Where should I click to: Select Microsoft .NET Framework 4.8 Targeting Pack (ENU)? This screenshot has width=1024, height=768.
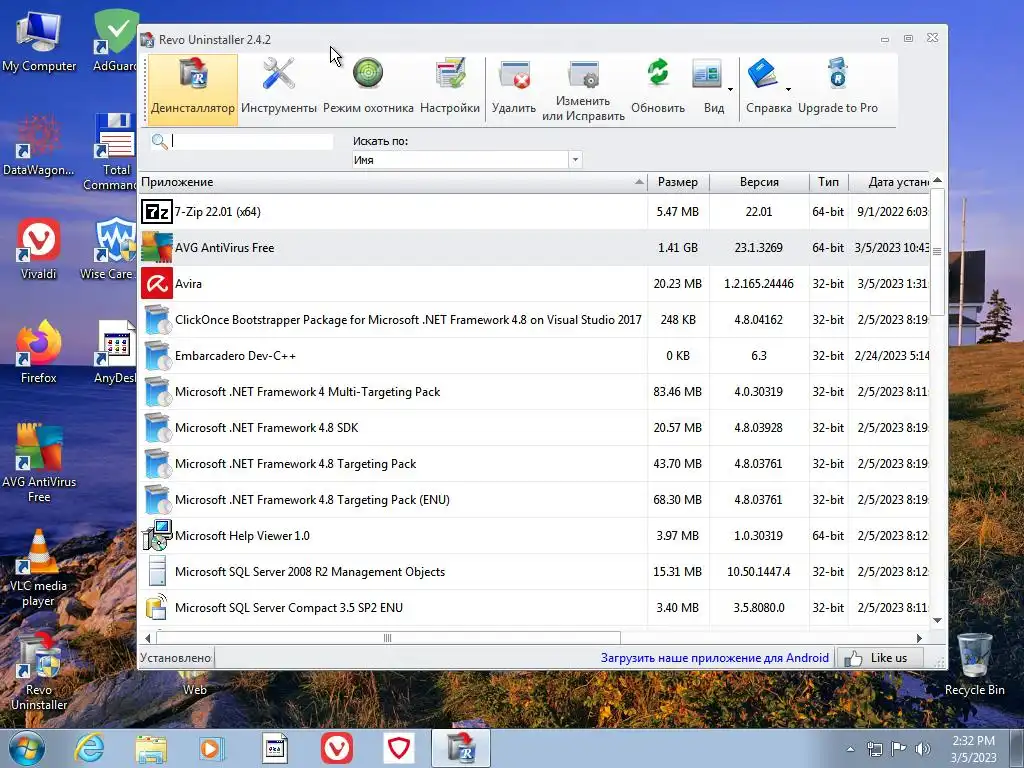coord(534,500)
